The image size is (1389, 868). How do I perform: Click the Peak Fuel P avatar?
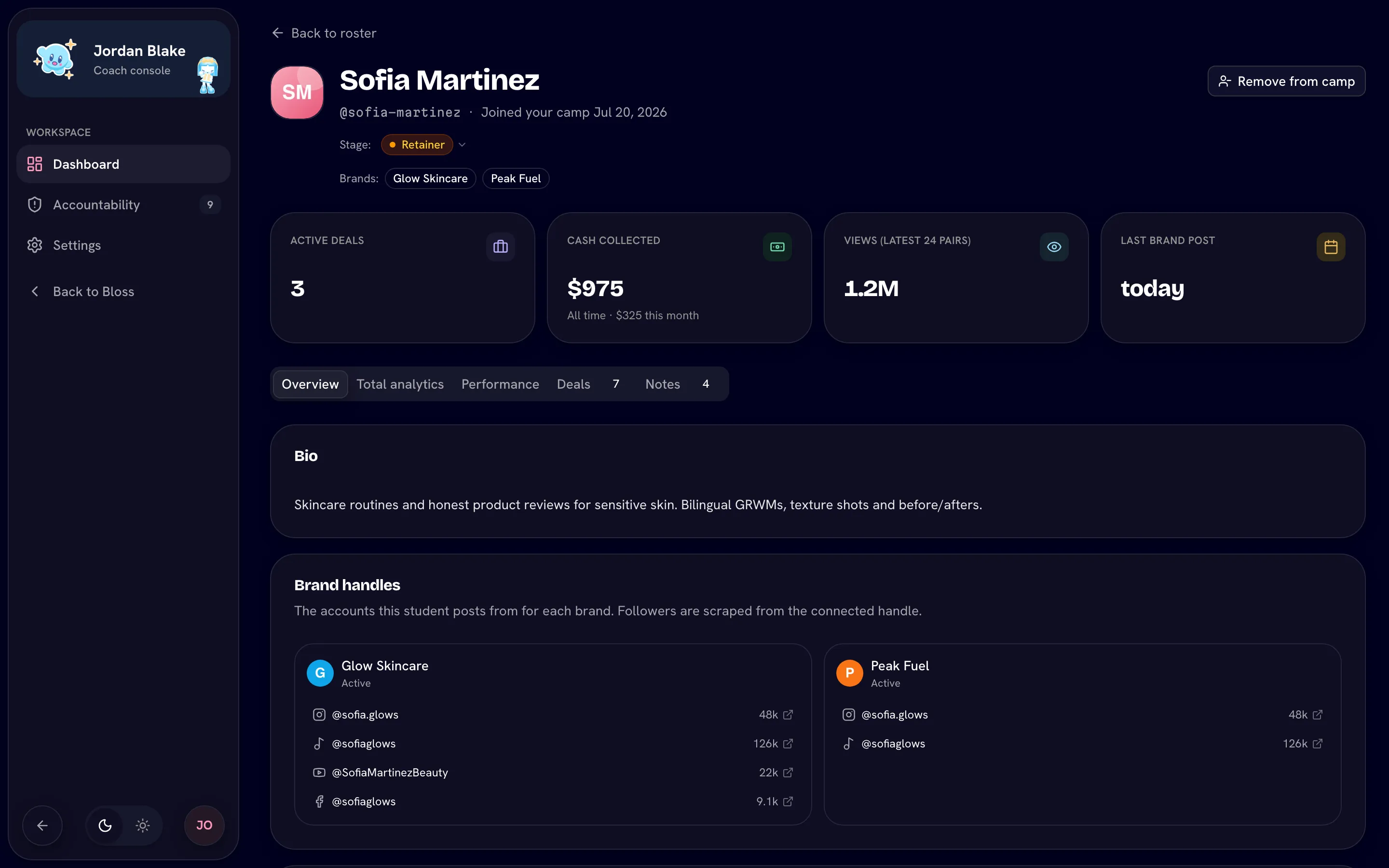[x=849, y=673]
